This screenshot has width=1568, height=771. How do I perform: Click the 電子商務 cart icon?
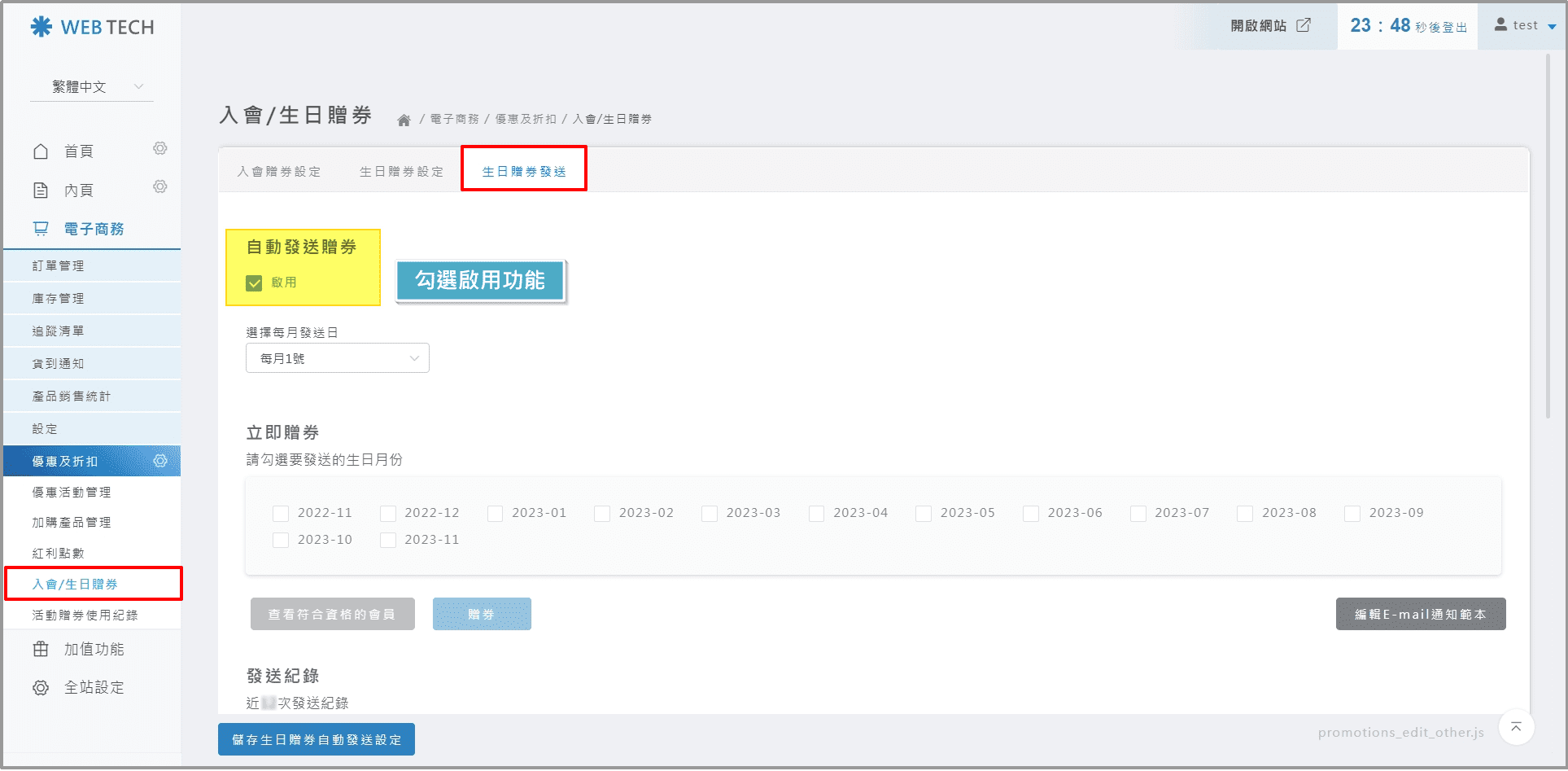click(41, 229)
